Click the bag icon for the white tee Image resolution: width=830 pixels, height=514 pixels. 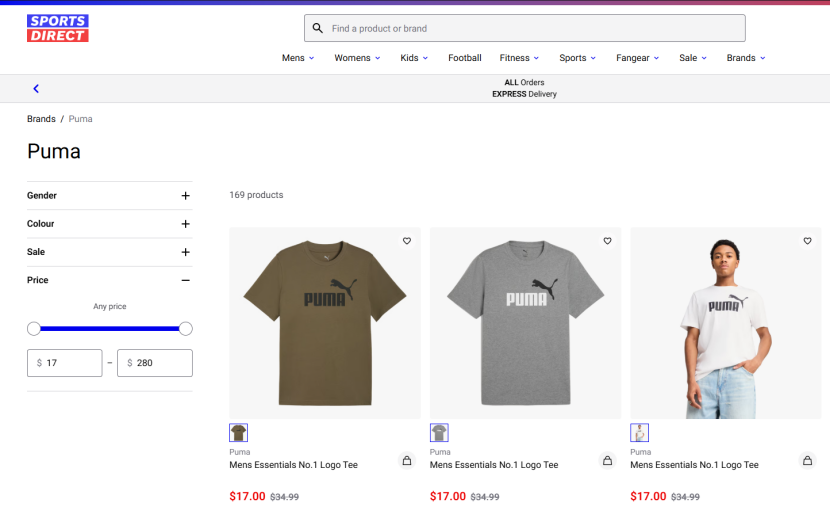807,461
